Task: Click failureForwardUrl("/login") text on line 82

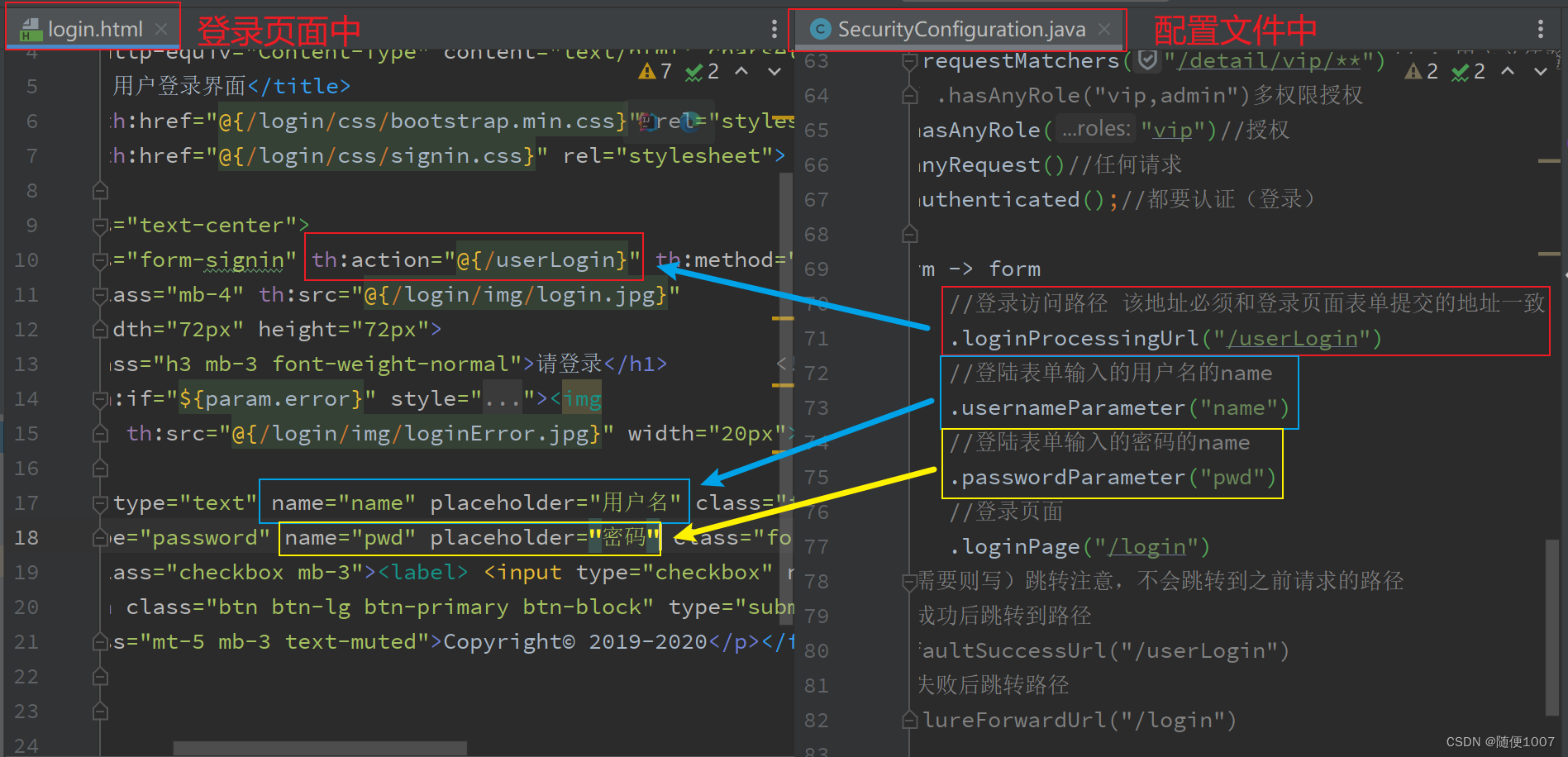Action: 1079,721
